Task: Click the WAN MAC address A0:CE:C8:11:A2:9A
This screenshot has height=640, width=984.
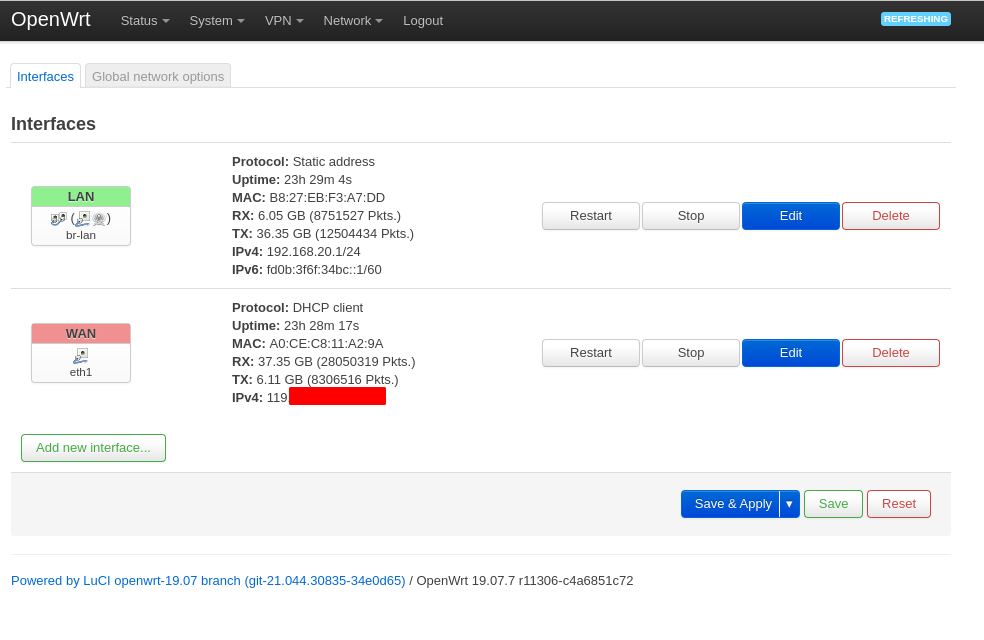Action: pyautogui.click(x=326, y=344)
